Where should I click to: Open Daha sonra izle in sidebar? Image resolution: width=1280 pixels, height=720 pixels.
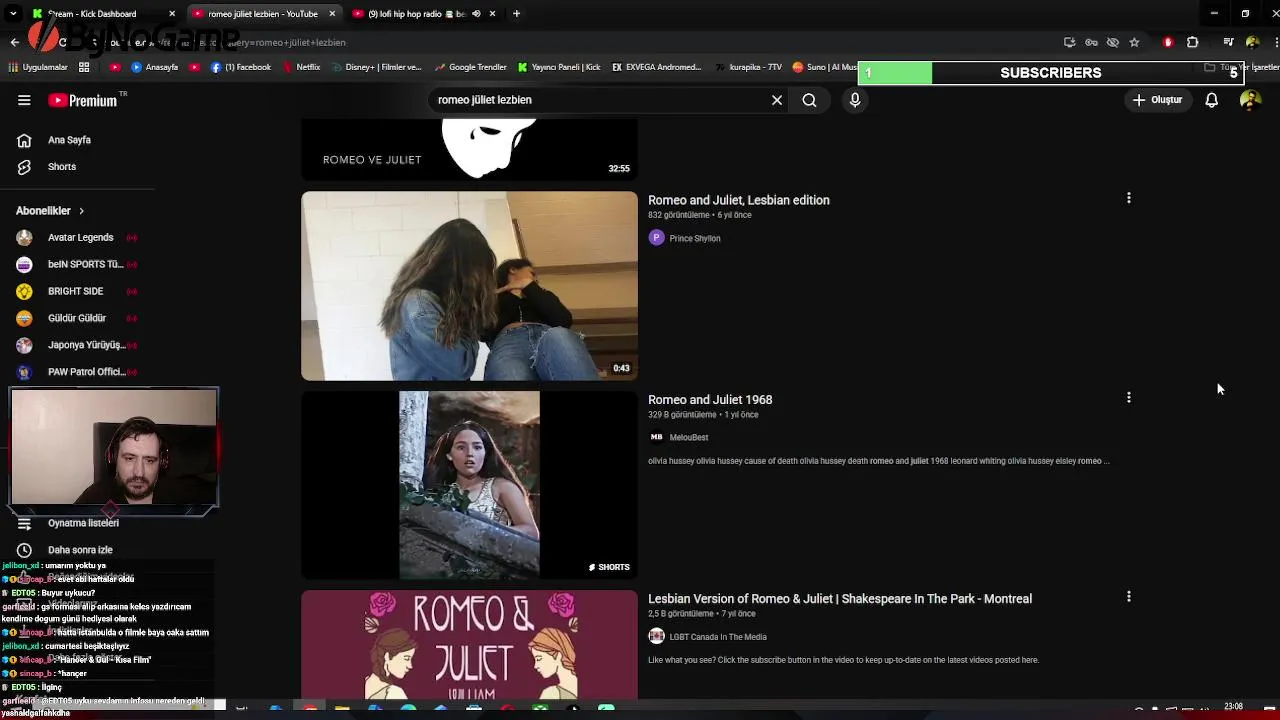pos(78,550)
